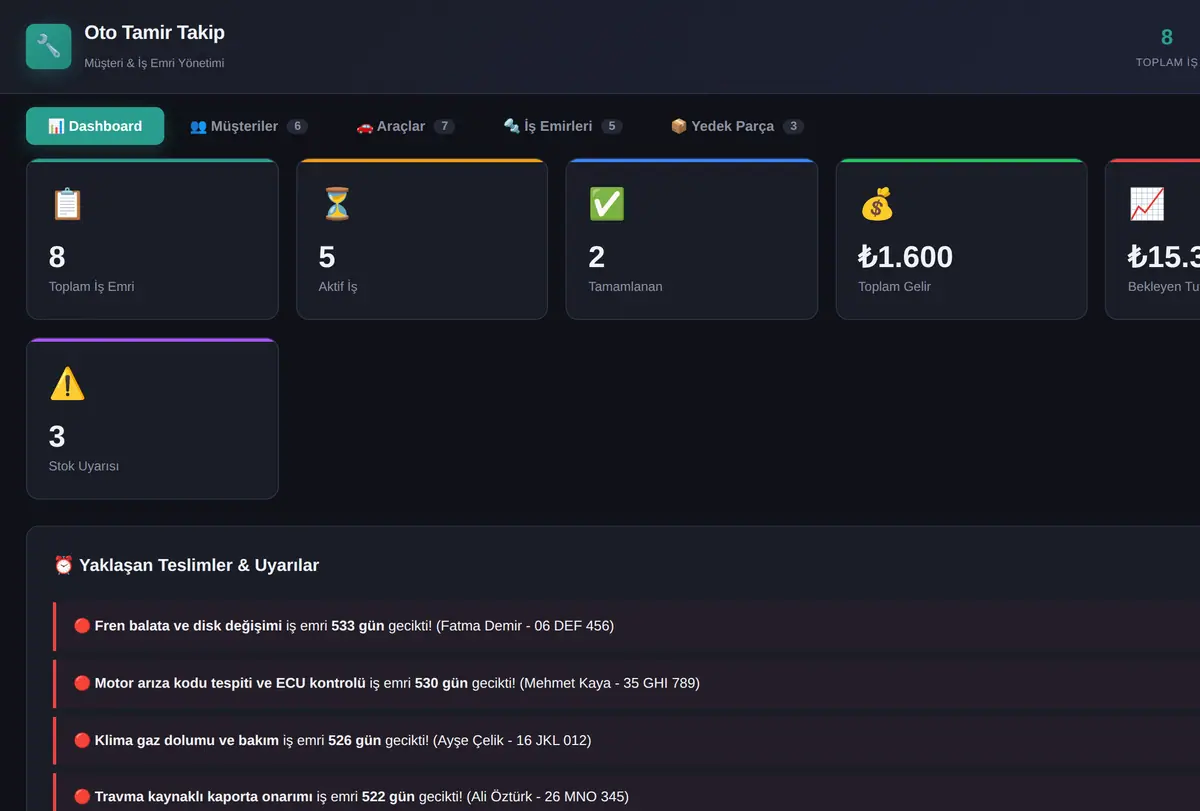
Task: Click the İş Emirleri count badge 5
Action: tap(612, 126)
